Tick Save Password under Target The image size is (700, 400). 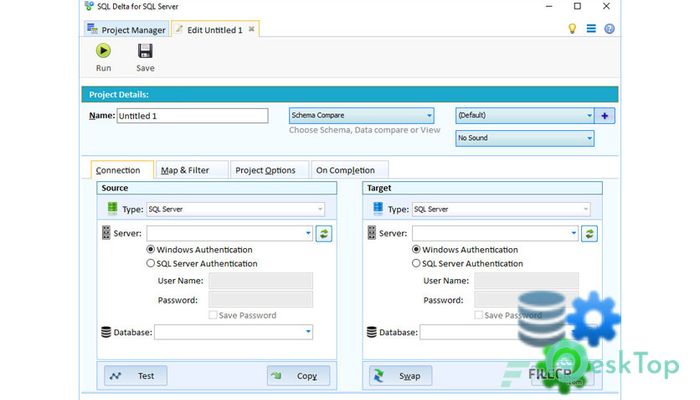(479, 315)
